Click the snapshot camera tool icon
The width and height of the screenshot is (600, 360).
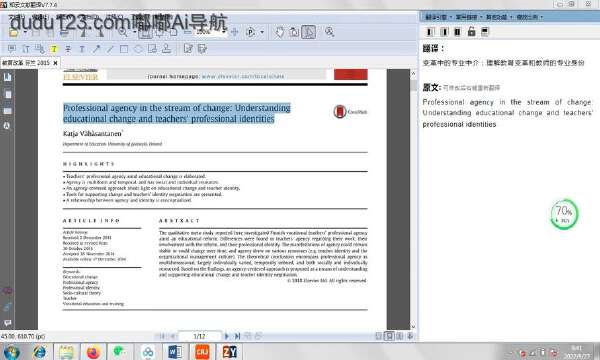(294, 32)
